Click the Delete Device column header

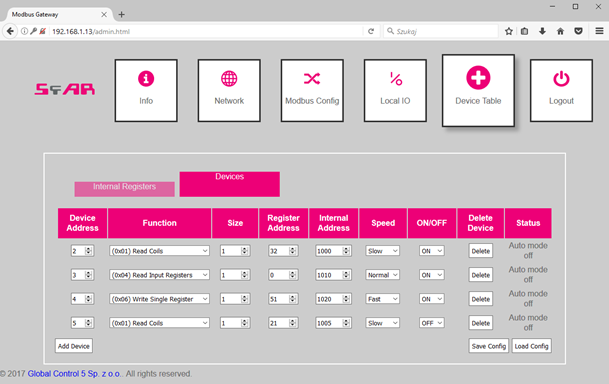click(480, 223)
